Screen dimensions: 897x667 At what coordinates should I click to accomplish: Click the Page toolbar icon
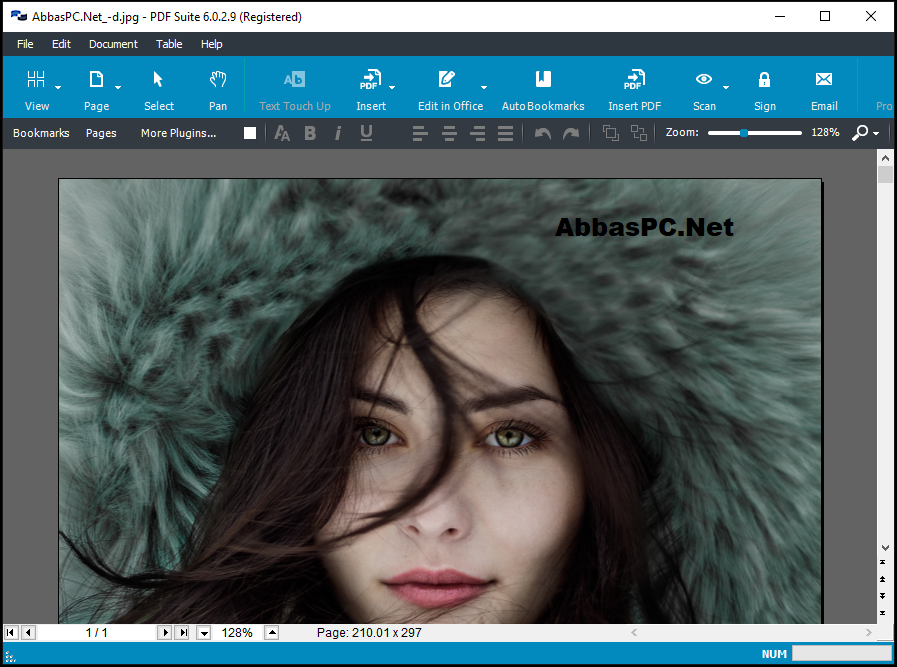pos(96,80)
